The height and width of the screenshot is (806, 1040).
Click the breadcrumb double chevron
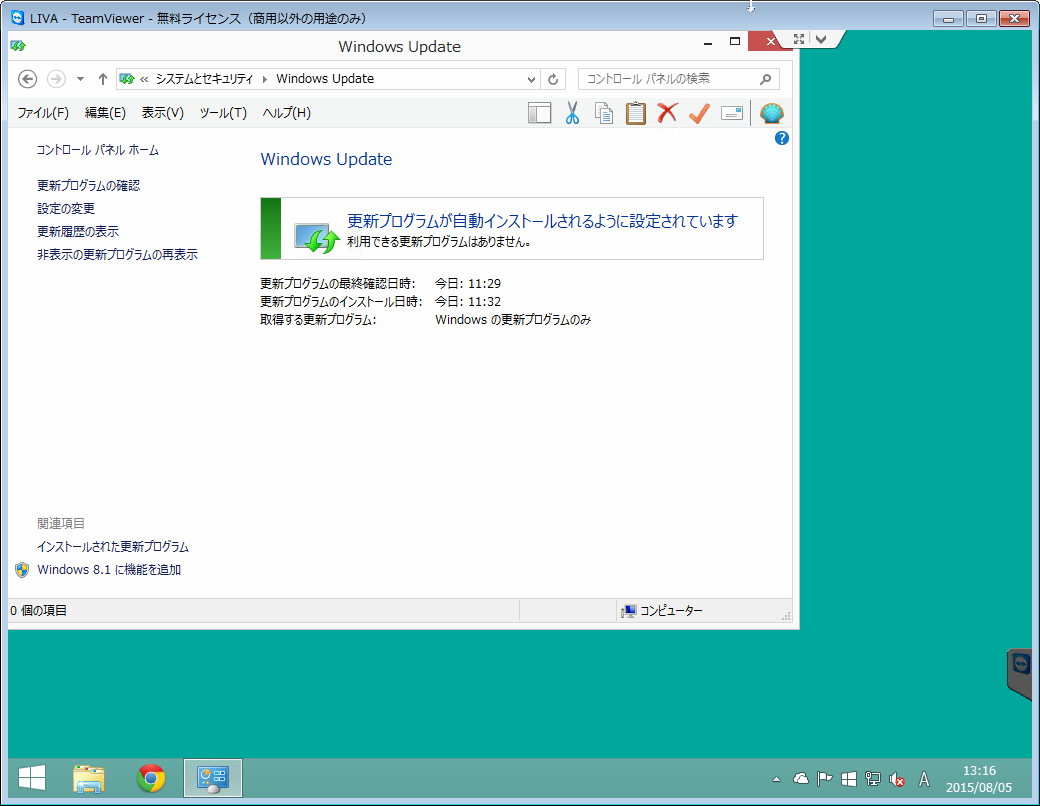(x=144, y=80)
